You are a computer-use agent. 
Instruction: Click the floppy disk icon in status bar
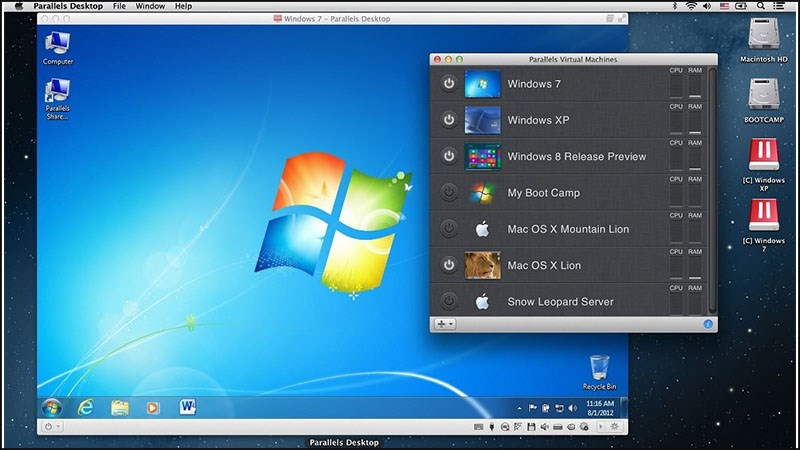click(x=531, y=427)
